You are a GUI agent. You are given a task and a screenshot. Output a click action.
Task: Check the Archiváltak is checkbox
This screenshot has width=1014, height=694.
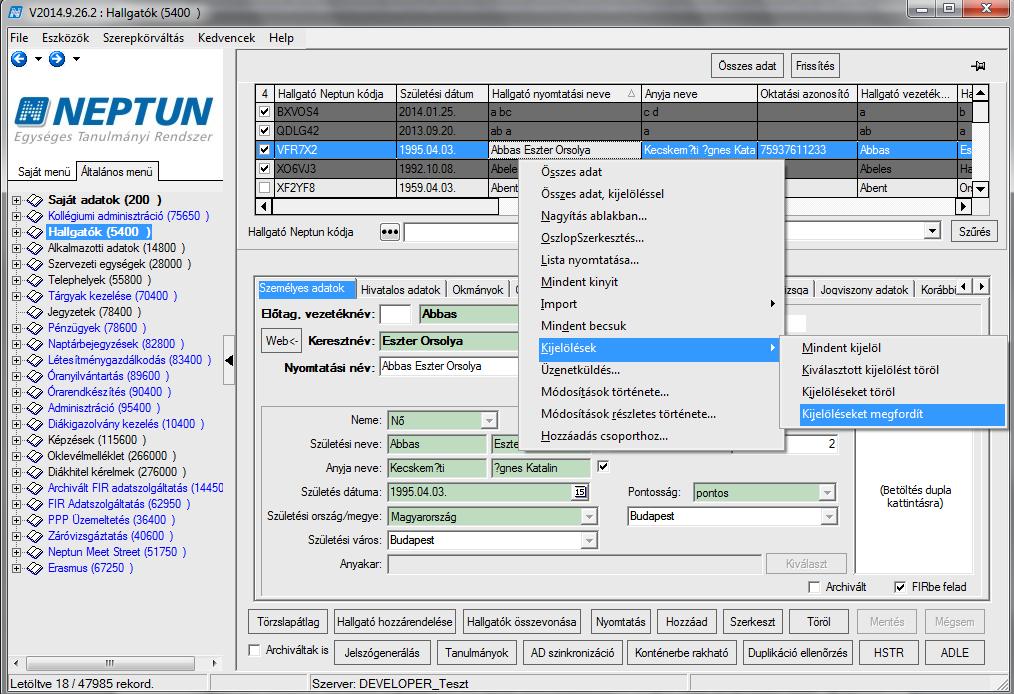tap(255, 650)
